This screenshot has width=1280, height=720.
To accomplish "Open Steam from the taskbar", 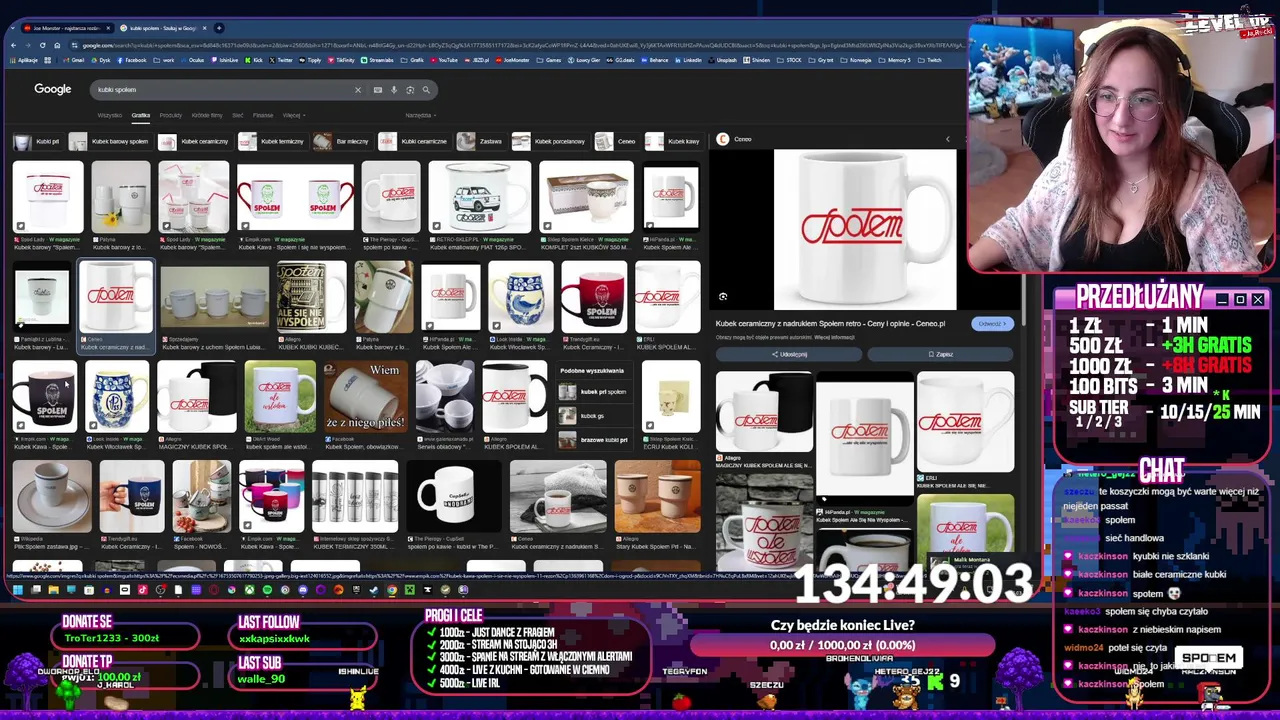I will (374, 590).
